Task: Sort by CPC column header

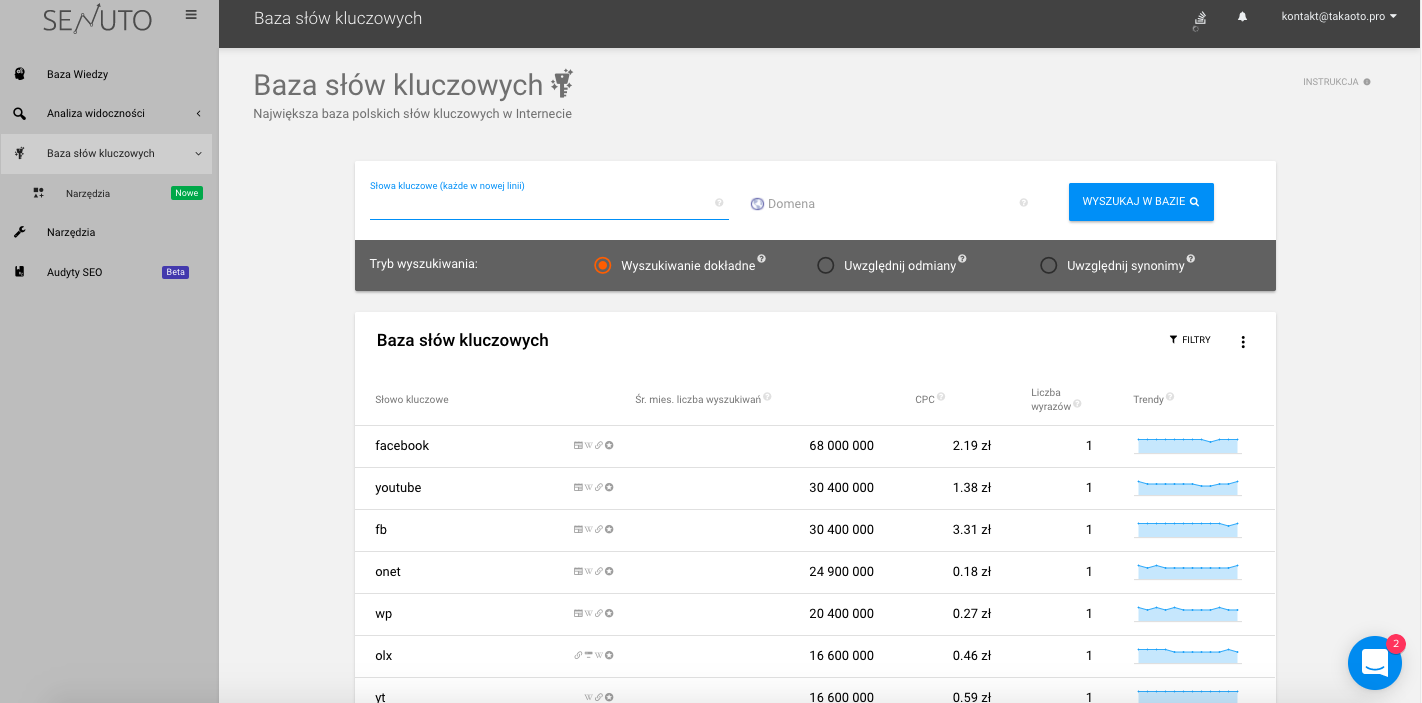Action: (x=925, y=400)
